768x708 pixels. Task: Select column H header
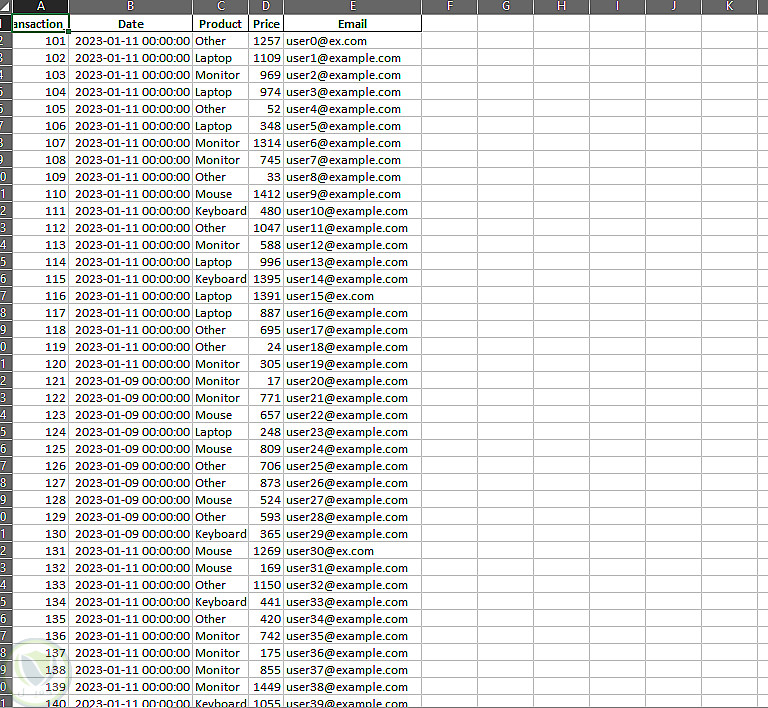point(561,6)
